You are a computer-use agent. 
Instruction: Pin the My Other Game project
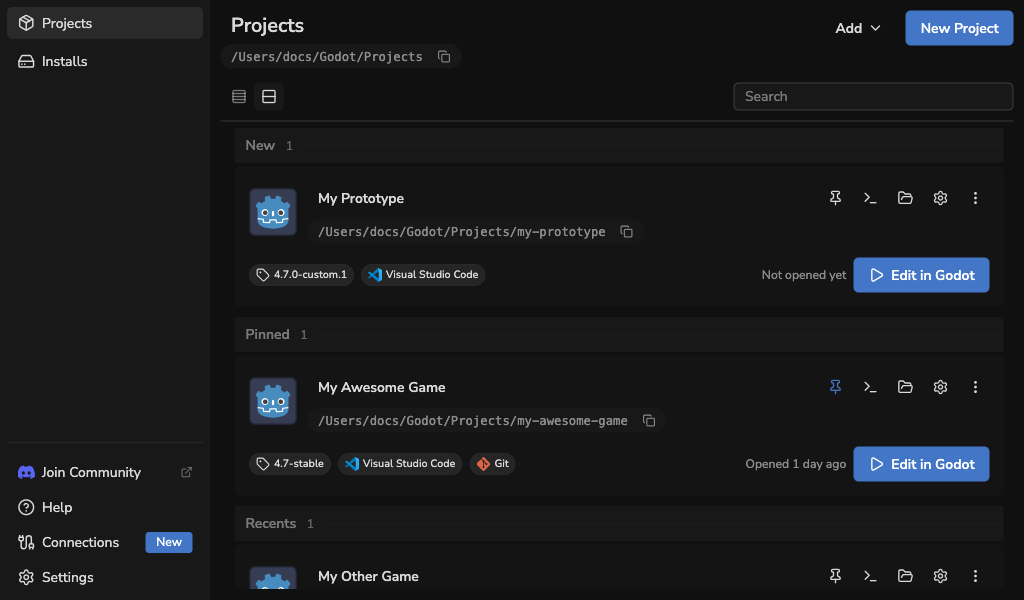(x=835, y=576)
